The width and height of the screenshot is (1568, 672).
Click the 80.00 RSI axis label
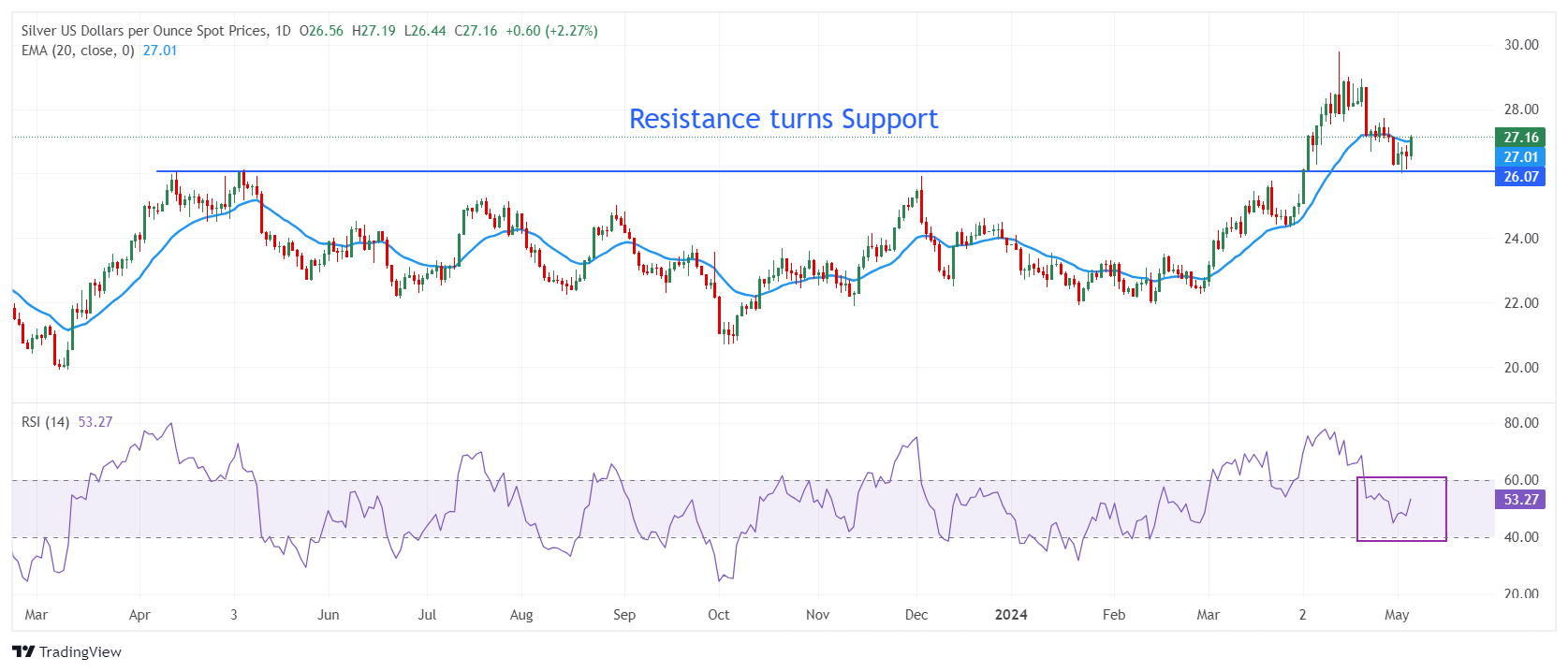1521,423
